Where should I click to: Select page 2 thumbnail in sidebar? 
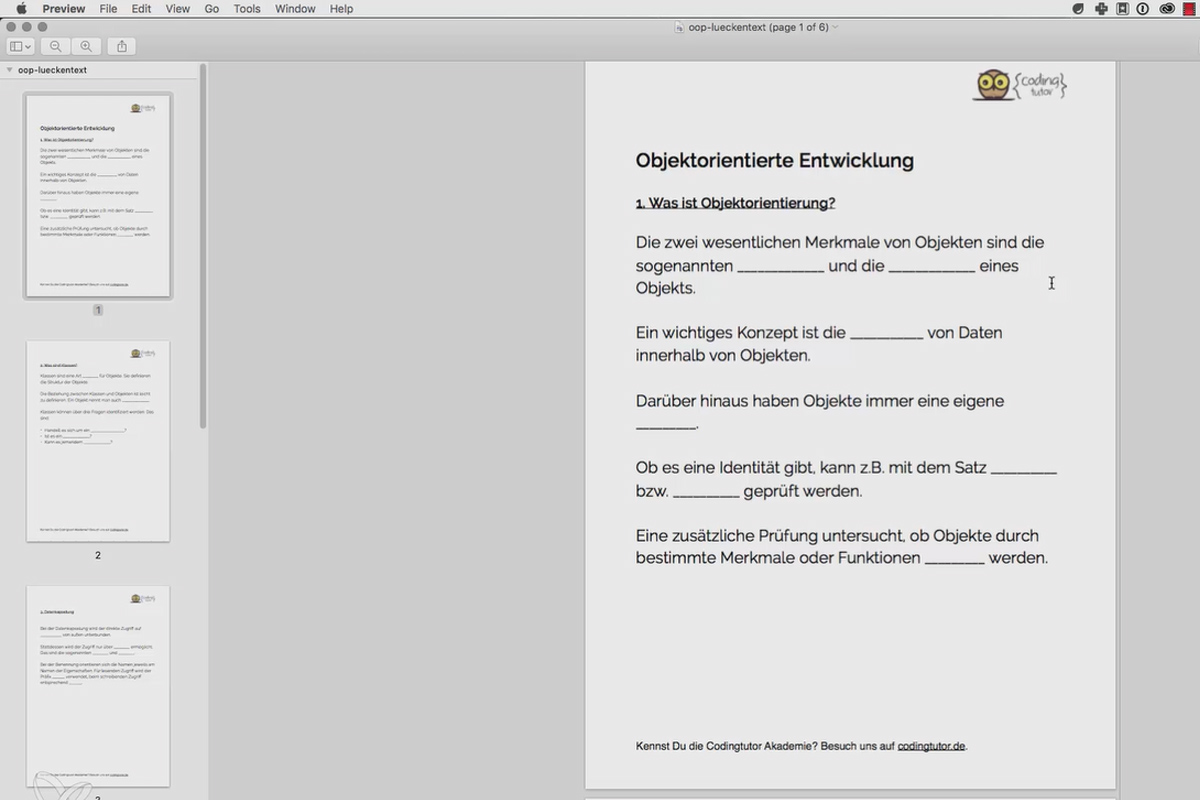click(98, 441)
